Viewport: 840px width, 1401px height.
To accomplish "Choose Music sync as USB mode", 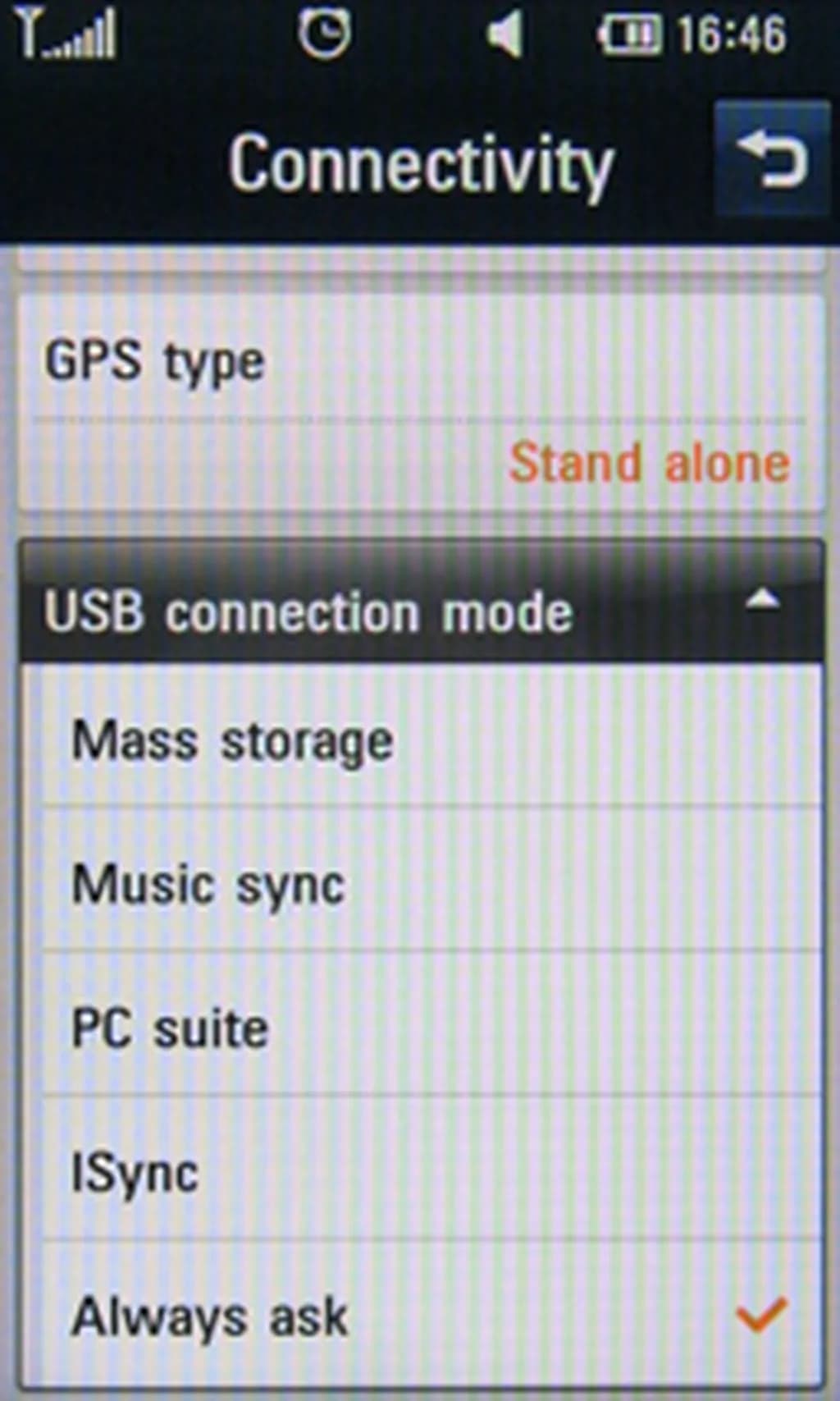I will tap(208, 885).
